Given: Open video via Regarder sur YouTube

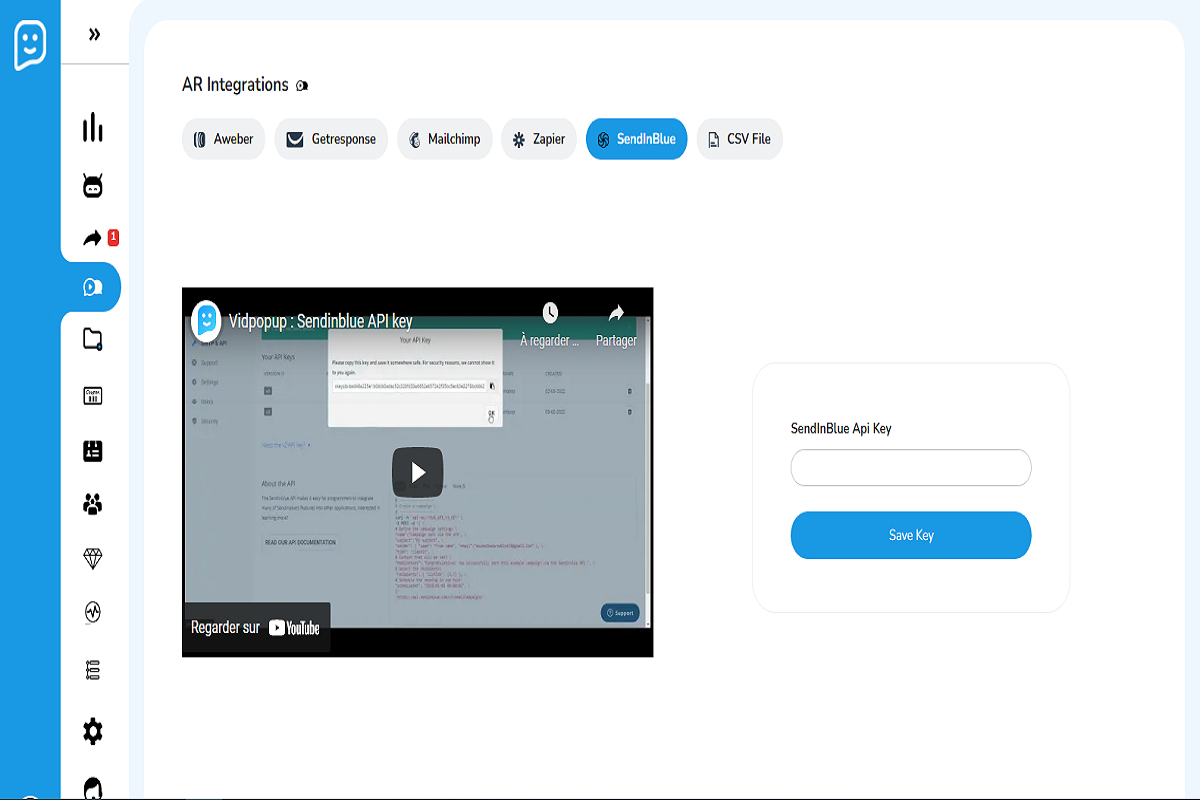Looking at the screenshot, I should click(x=256, y=628).
